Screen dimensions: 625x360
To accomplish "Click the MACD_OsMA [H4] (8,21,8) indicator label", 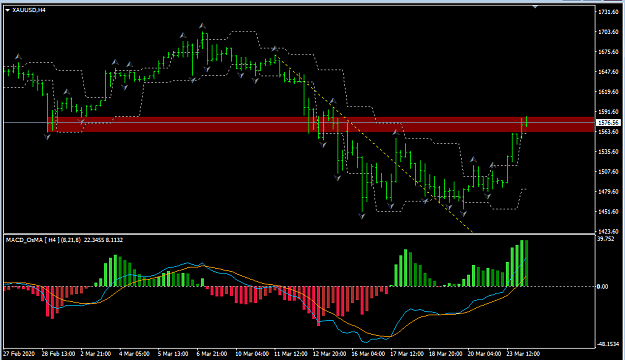I will click(43, 240).
